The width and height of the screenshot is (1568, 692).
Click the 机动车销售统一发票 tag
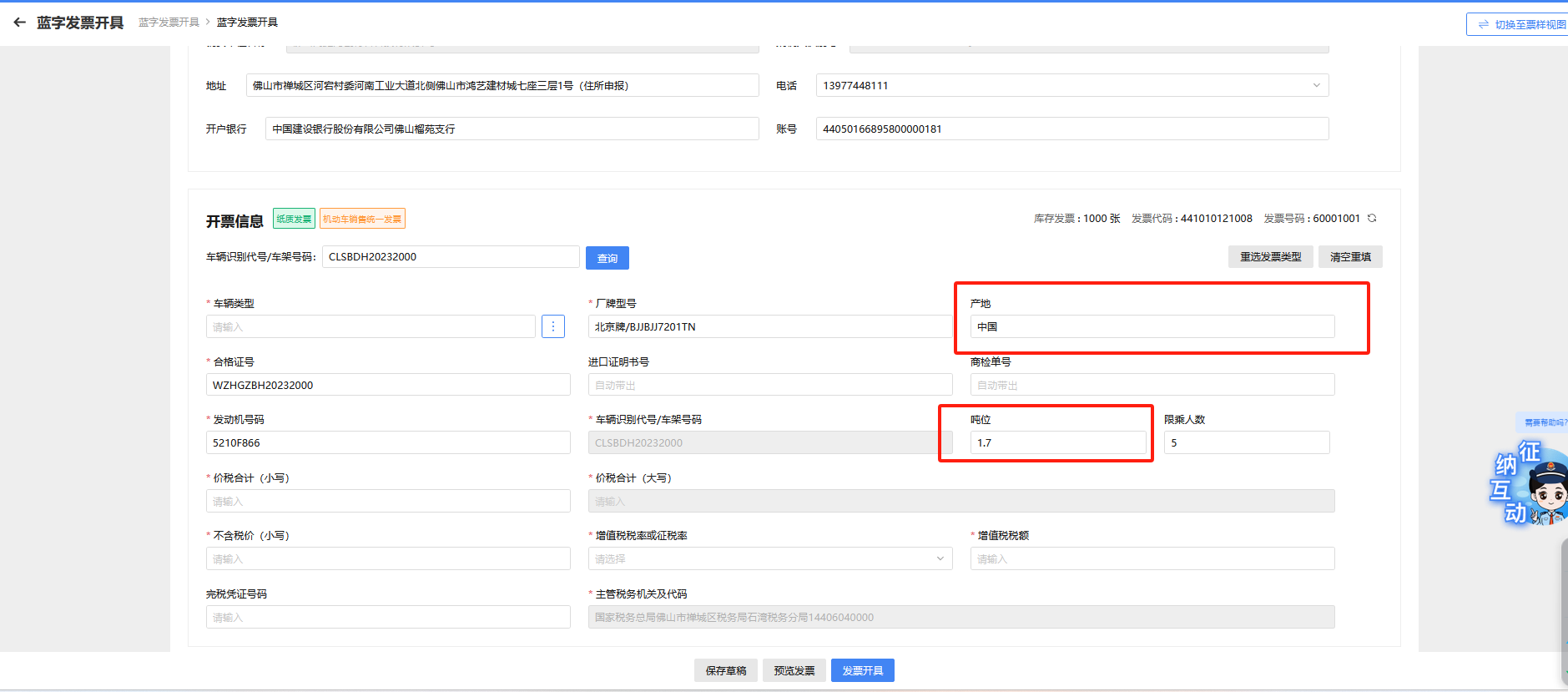click(362, 219)
